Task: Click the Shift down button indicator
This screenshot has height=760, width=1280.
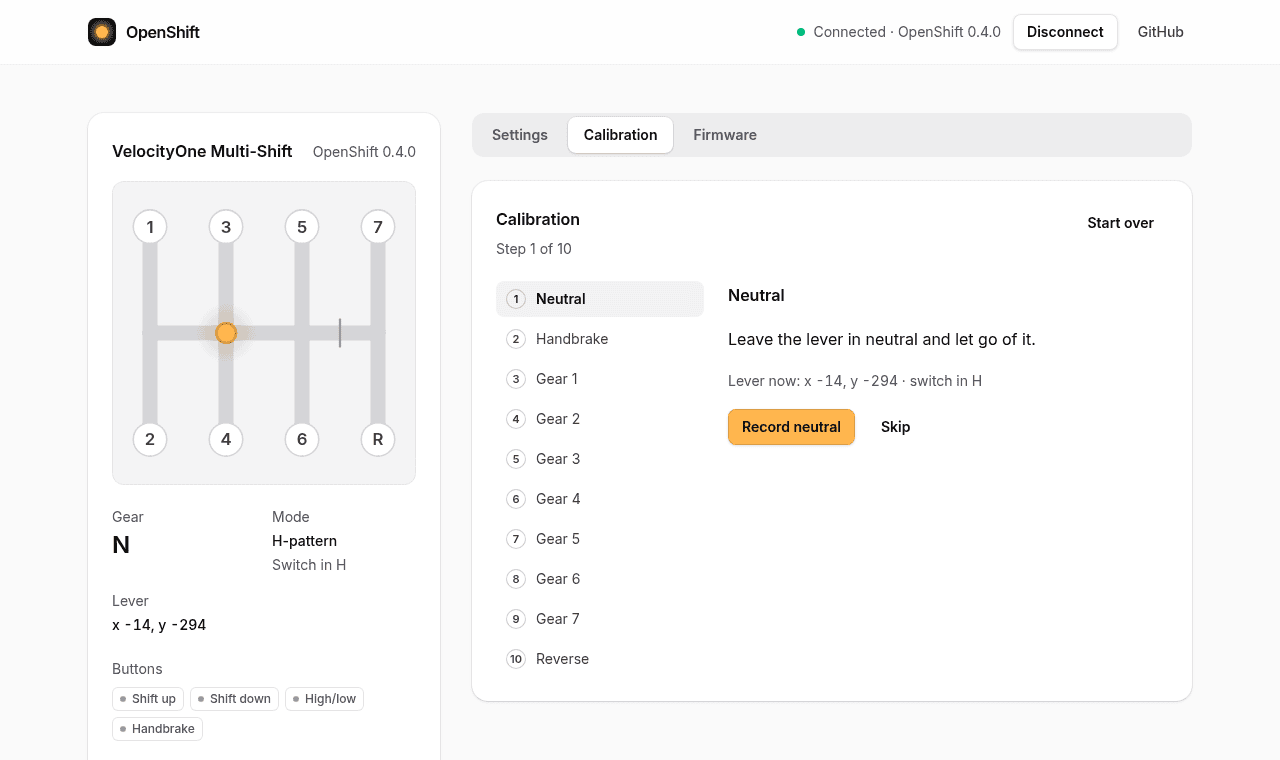Action: pos(234,699)
